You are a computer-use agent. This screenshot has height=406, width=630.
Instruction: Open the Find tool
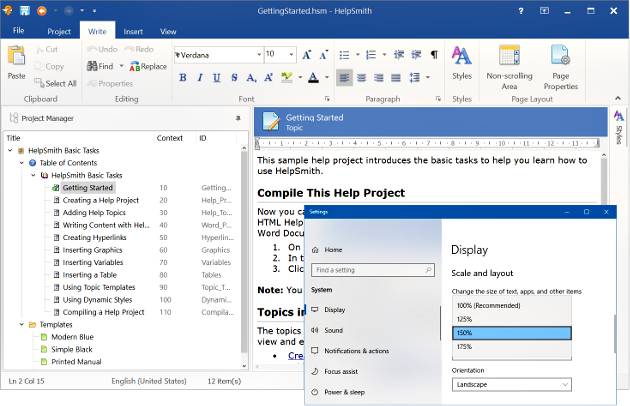click(x=100, y=66)
